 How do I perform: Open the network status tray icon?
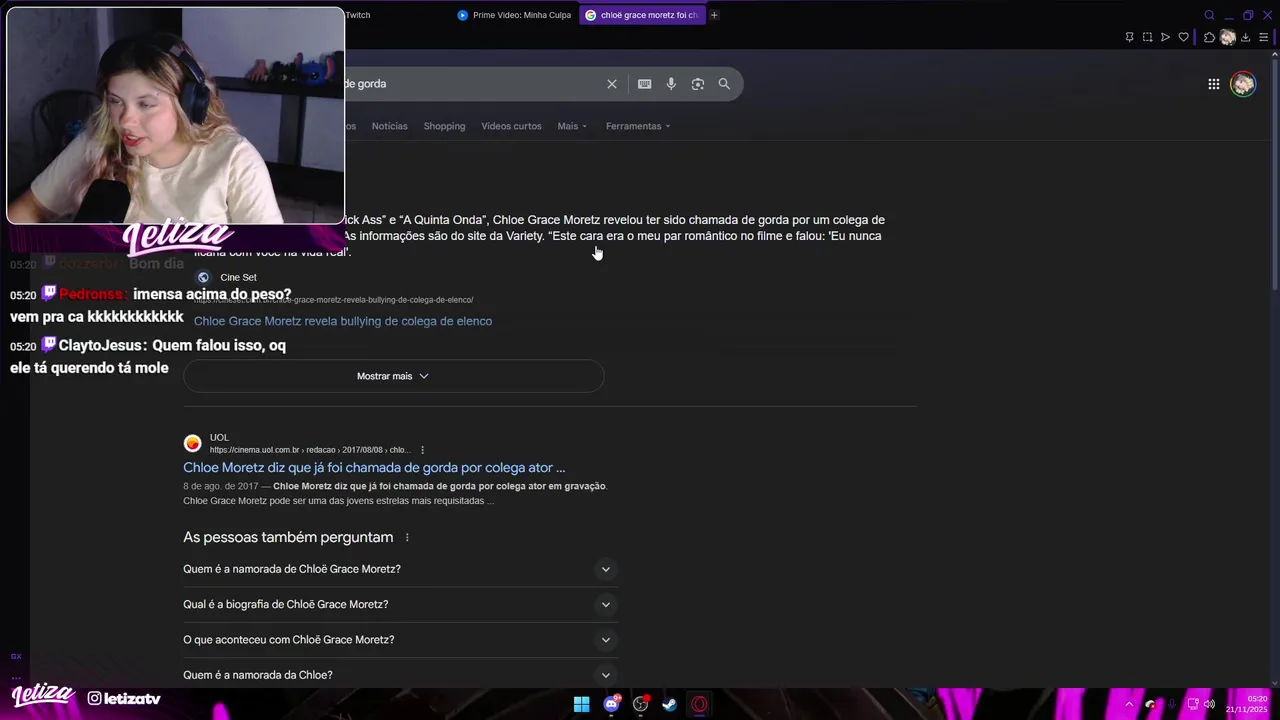tap(1192, 704)
